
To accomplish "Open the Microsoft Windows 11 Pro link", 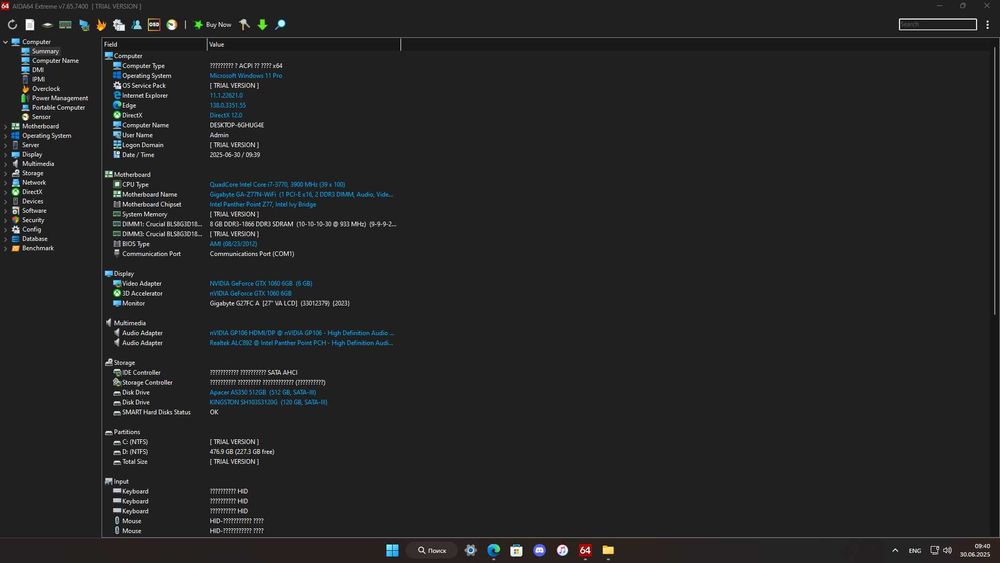I will point(246,76).
